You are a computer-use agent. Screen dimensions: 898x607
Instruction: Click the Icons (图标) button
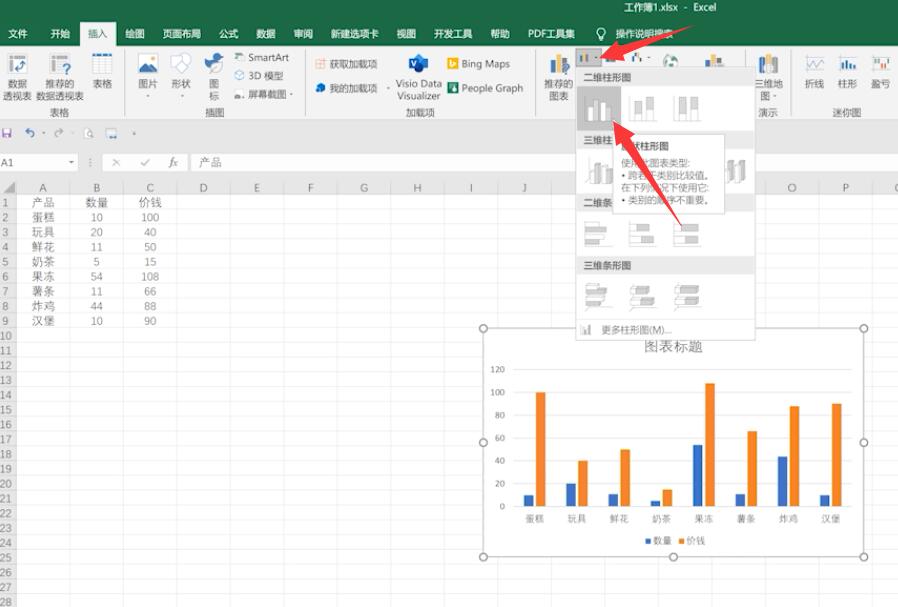(x=214, y=77)
